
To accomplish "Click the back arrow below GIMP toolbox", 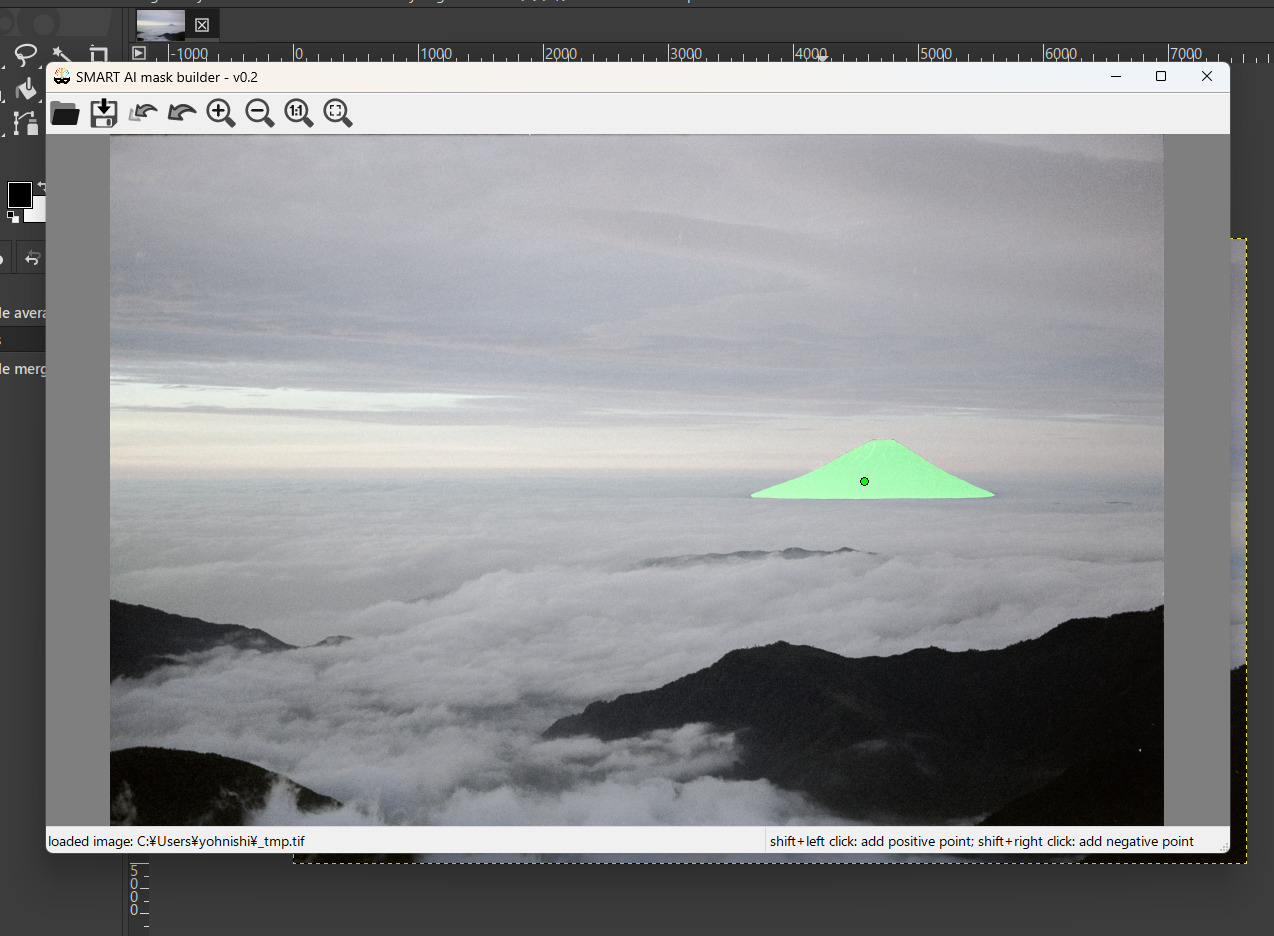I will click(x=32, y=258).
